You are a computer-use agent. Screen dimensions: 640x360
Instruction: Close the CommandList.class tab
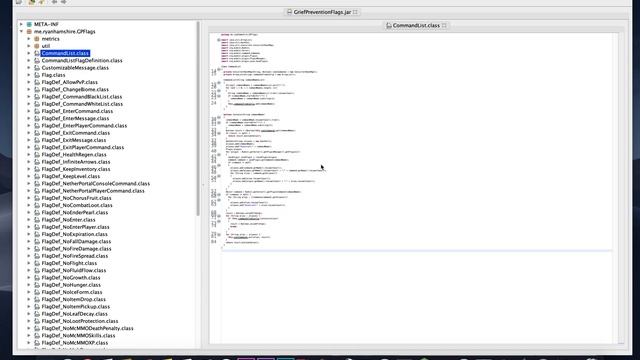(444, 25)
